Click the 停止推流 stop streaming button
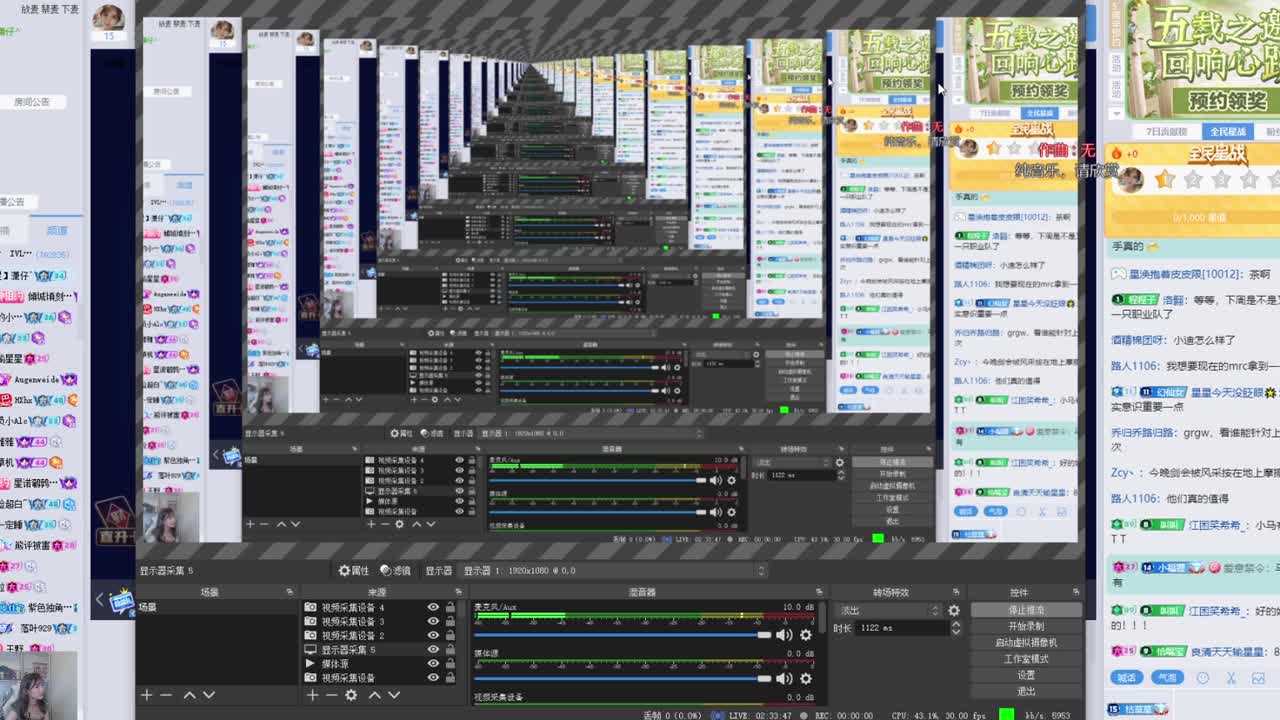The height and width of the screenshot is (720, 1280). tap(1025, 610)
